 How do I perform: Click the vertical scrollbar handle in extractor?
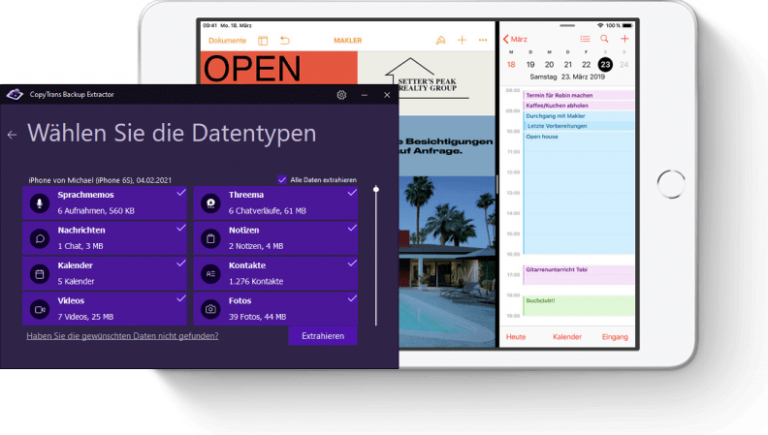(376, 189)
